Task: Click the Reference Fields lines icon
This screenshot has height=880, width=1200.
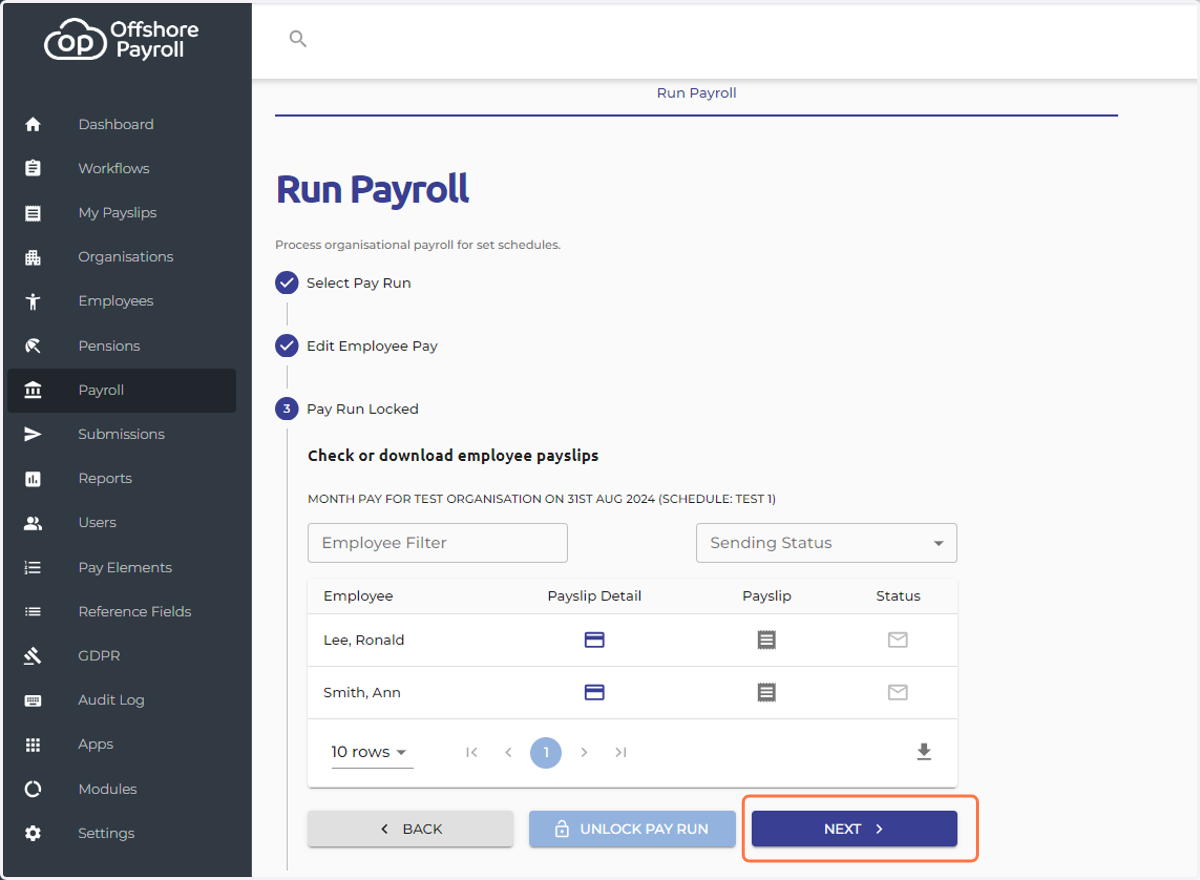Action: click(x=33, y=611)
